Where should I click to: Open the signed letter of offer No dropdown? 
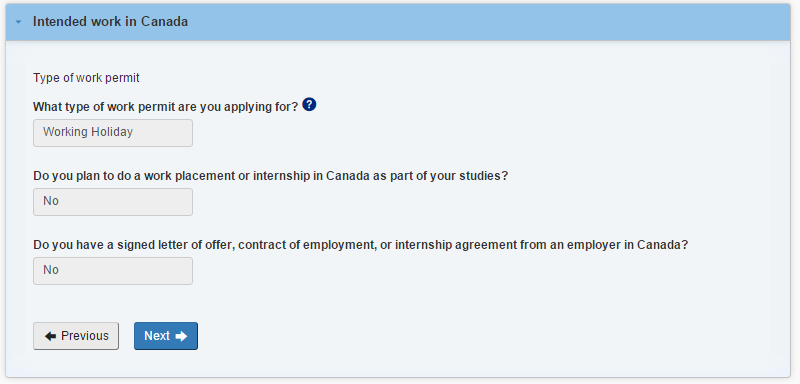(x=113, y=270)
